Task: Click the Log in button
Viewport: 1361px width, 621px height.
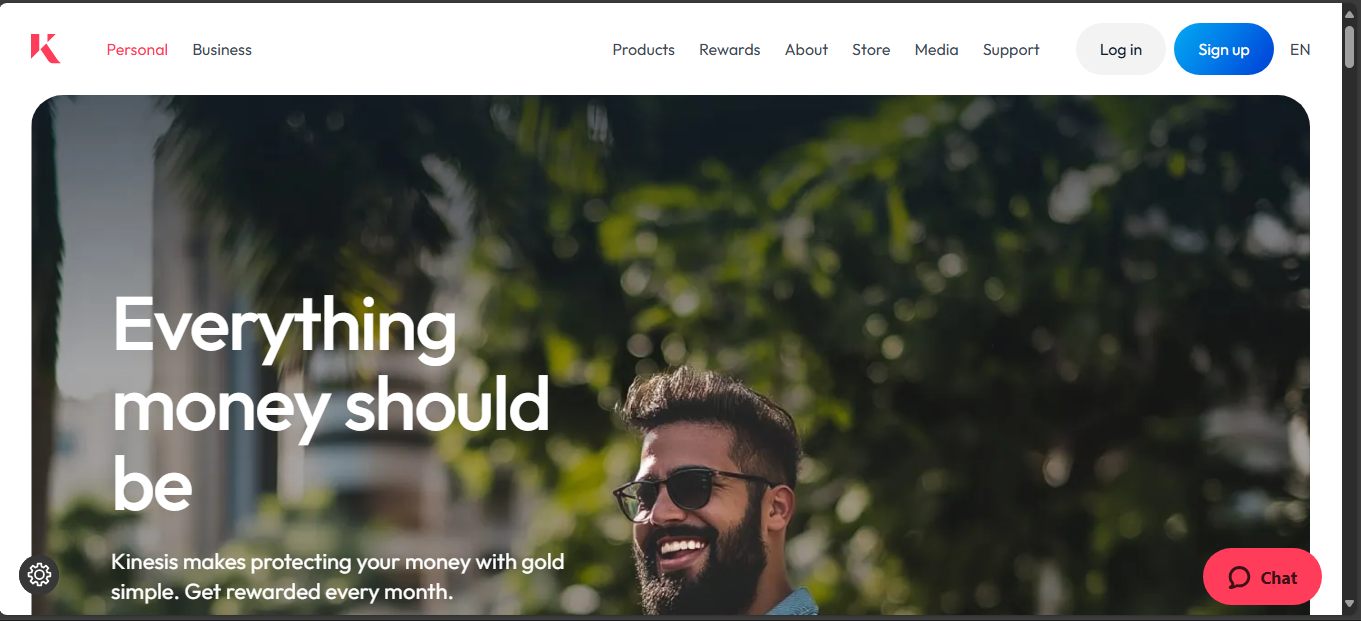Action: pos(1120,49)
